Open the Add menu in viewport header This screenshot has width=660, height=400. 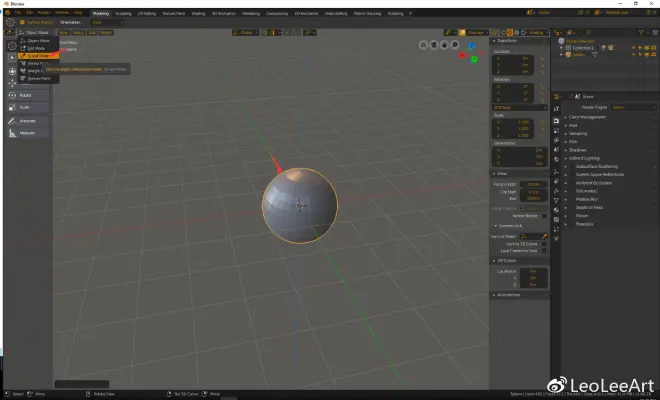click(x=92, y=32)
